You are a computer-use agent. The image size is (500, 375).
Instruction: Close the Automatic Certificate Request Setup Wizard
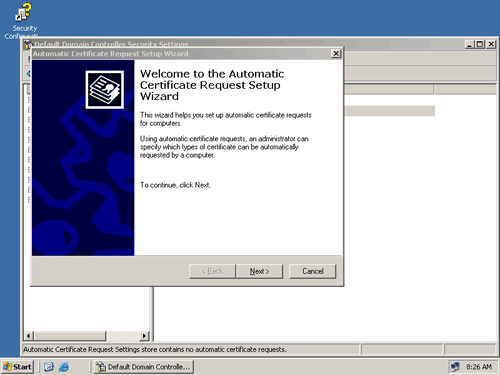point(336,53)
